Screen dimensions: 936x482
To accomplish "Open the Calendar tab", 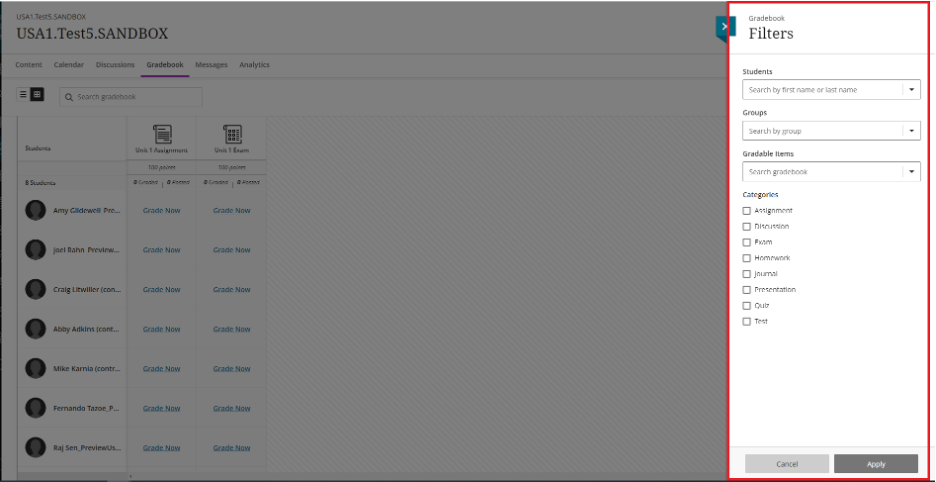I will [69, 65].
